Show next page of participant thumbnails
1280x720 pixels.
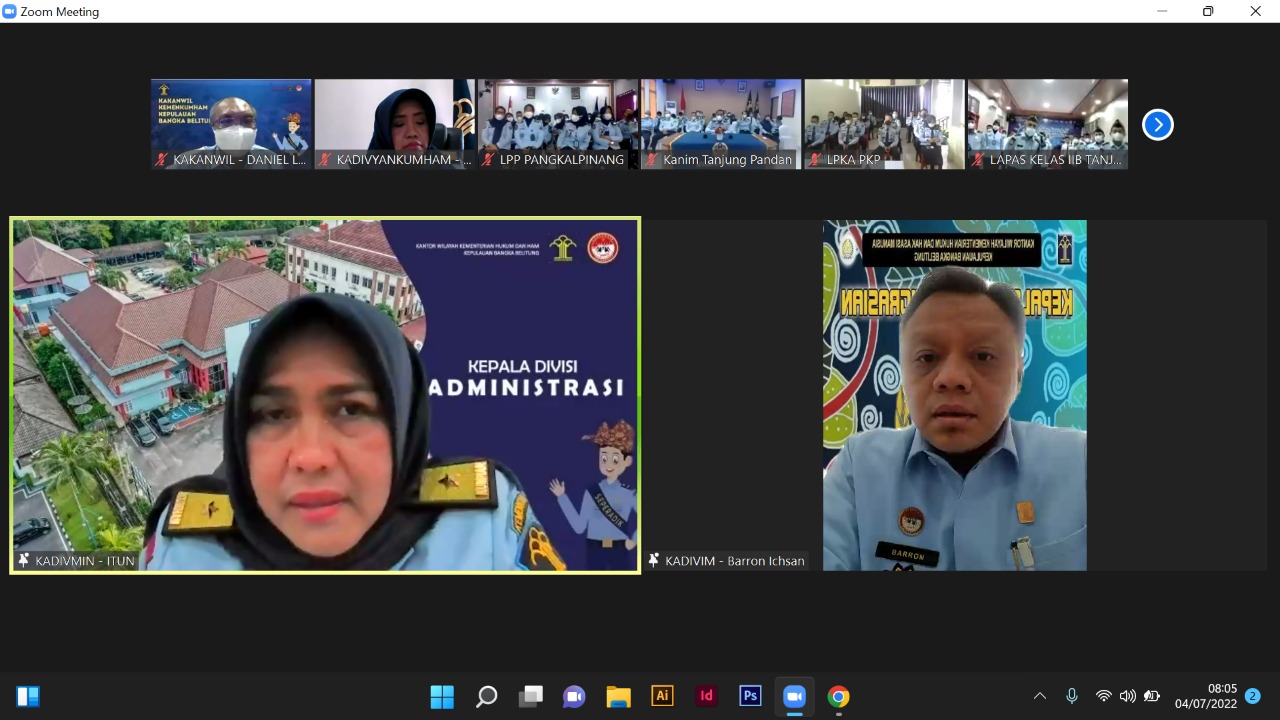coord(1157,125)
